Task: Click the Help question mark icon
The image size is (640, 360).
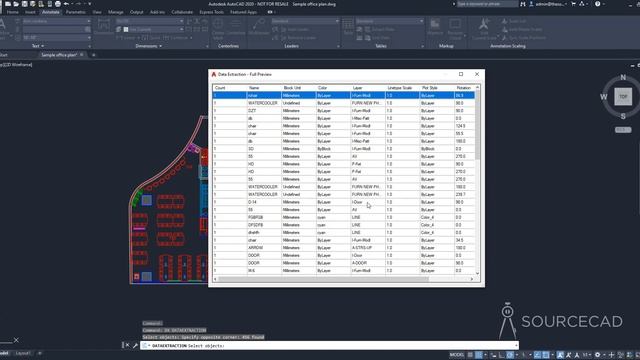Action: click(x=598, y=4)
